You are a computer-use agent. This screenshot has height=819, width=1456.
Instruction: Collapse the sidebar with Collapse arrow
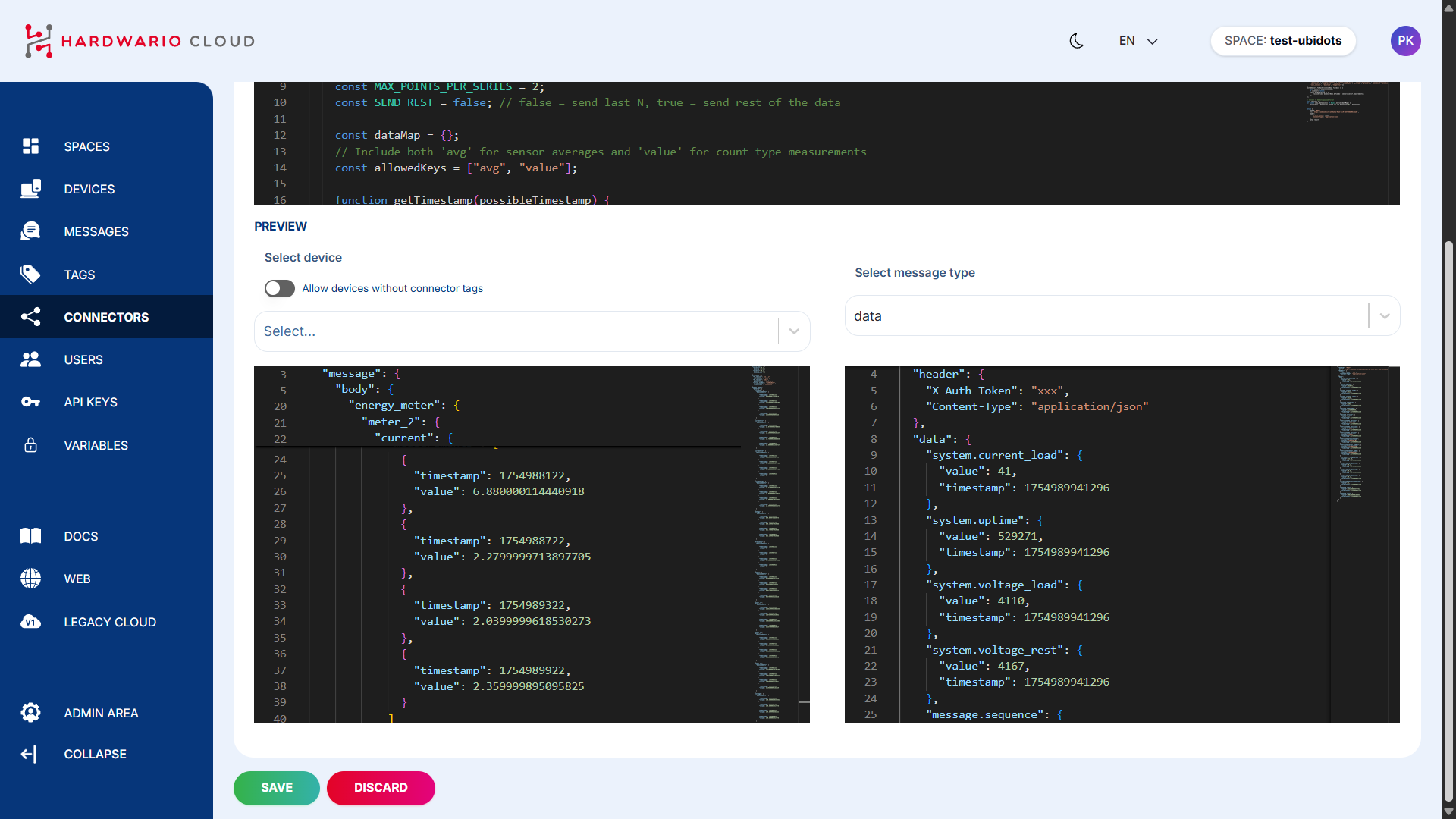(x=29, y=754)
